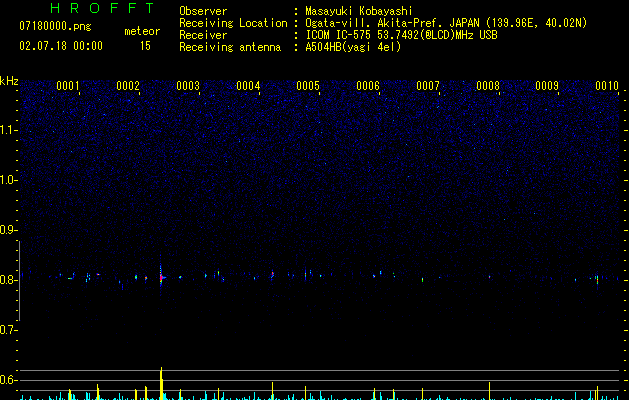Click the 0.7 kHz axis label

tap(8, 330)
